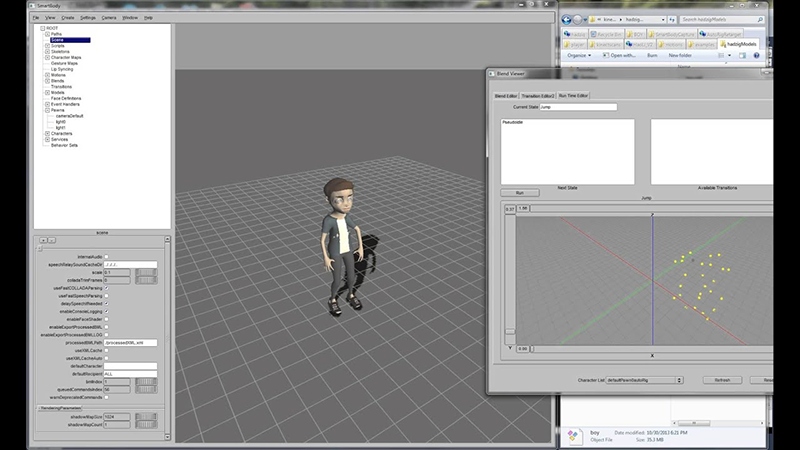Open the Window menu
Screen dimensions: 800x450
pyautogui.click(x=130, y=18)
